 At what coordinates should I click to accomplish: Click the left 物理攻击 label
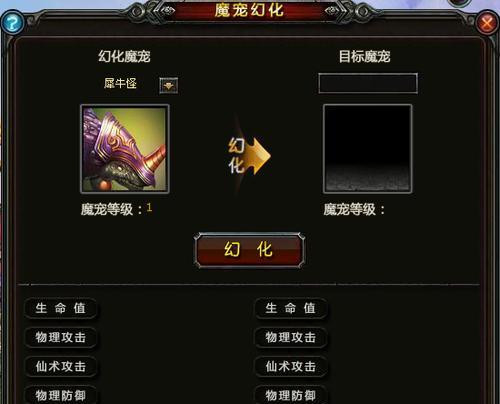click(x=61, y=337)
